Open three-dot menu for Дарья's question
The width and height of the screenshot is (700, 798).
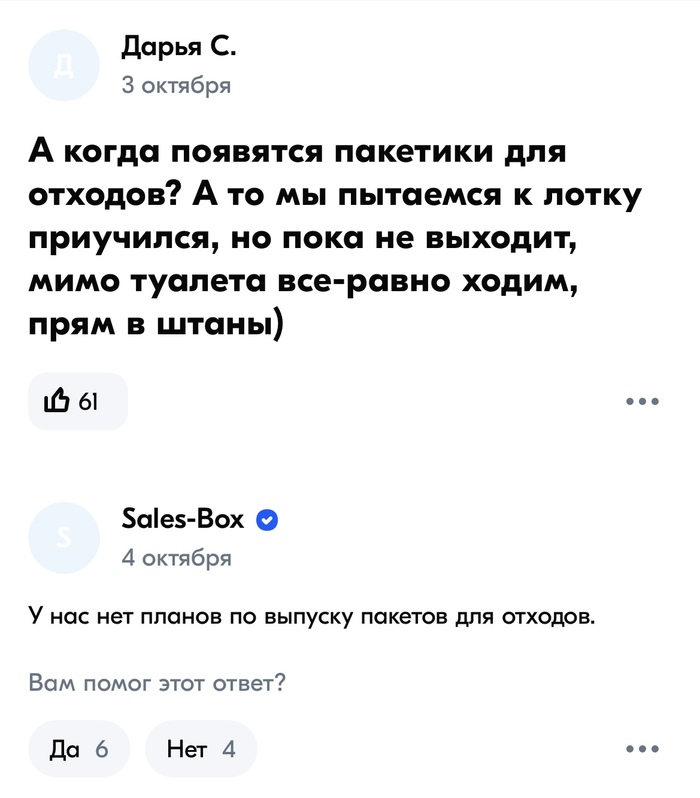642,402
